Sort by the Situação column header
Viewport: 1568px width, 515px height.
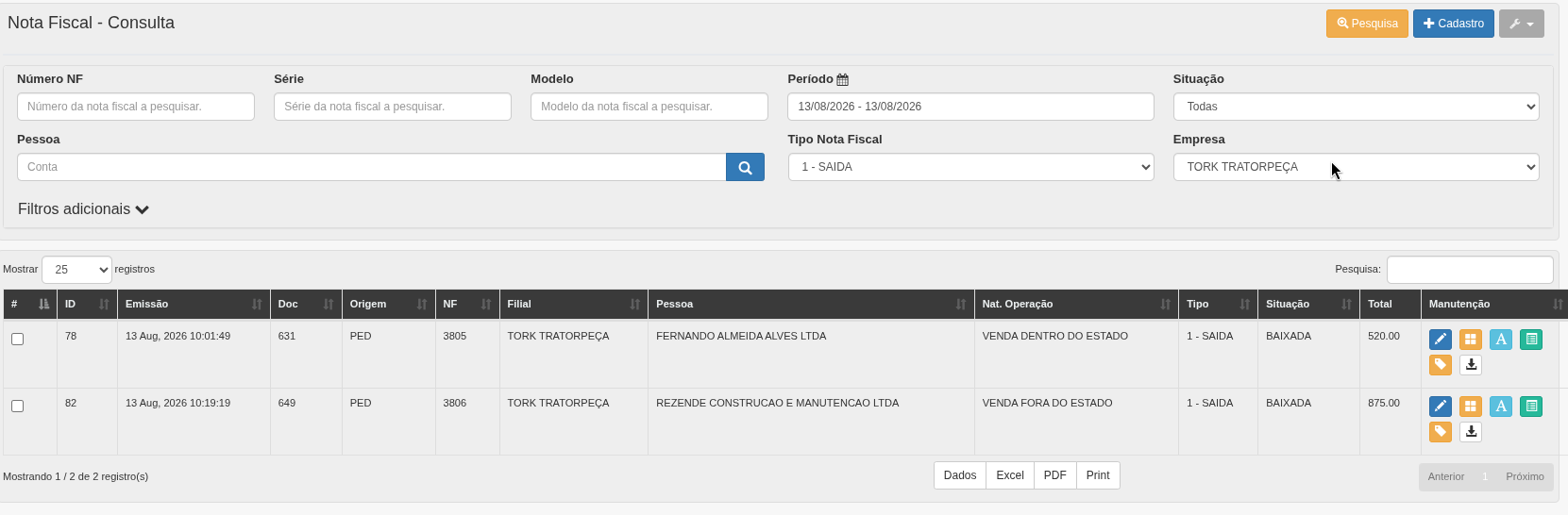(x=1308, y=304)
